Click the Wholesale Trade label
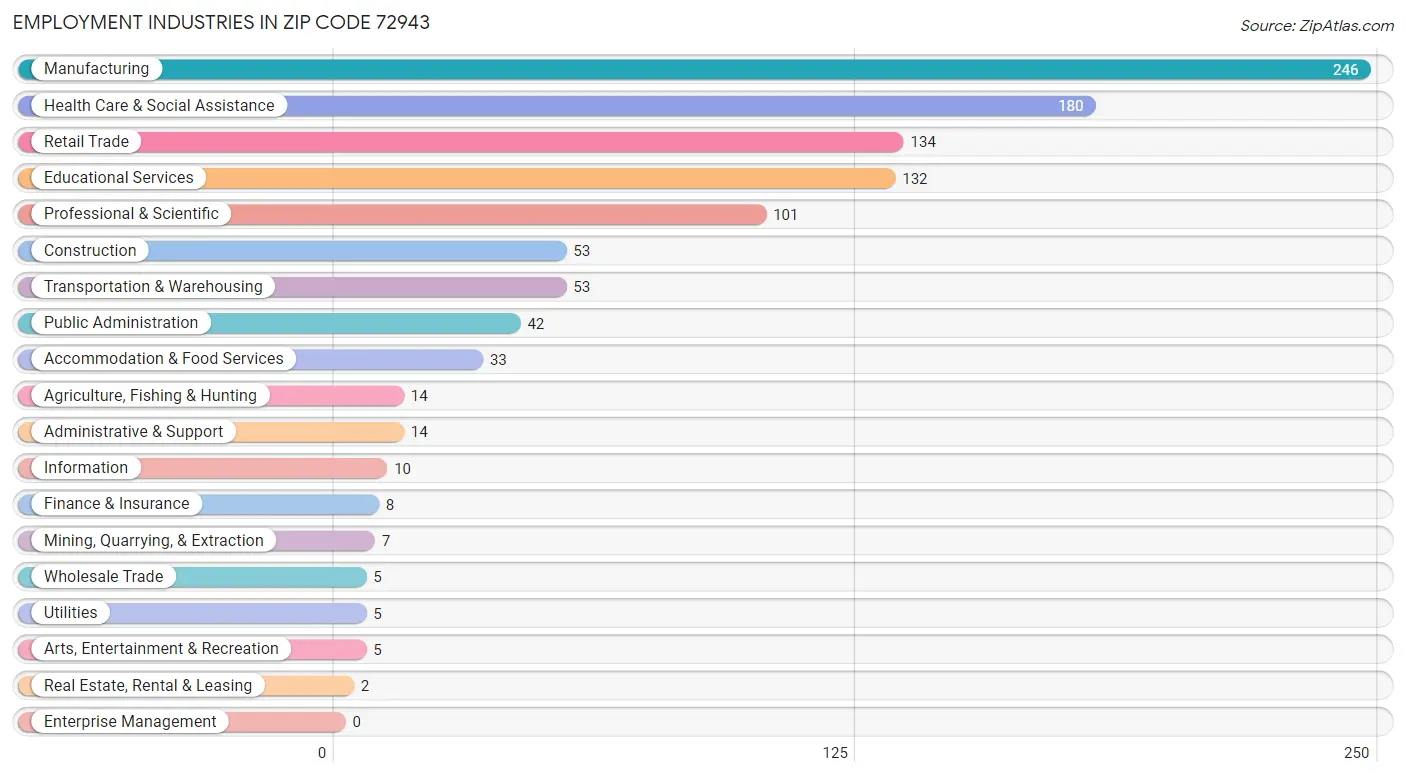Viewport: 1406px width, 777px height. (104, 576)
